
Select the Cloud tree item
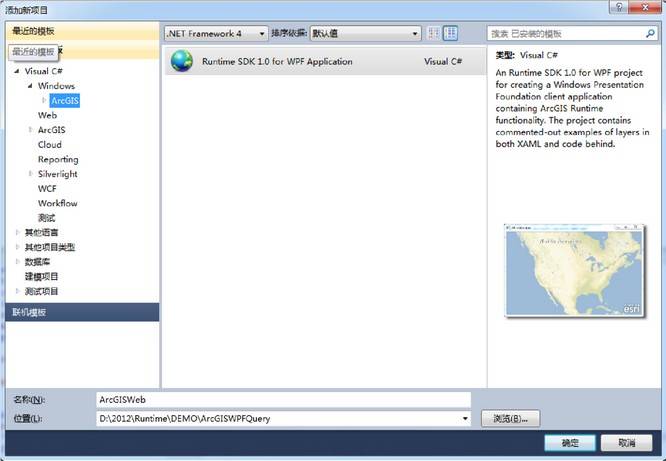50,144
